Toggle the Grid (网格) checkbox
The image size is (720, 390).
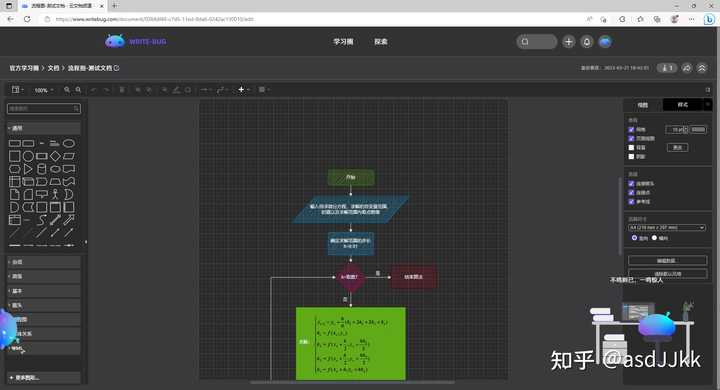[631, 130]
